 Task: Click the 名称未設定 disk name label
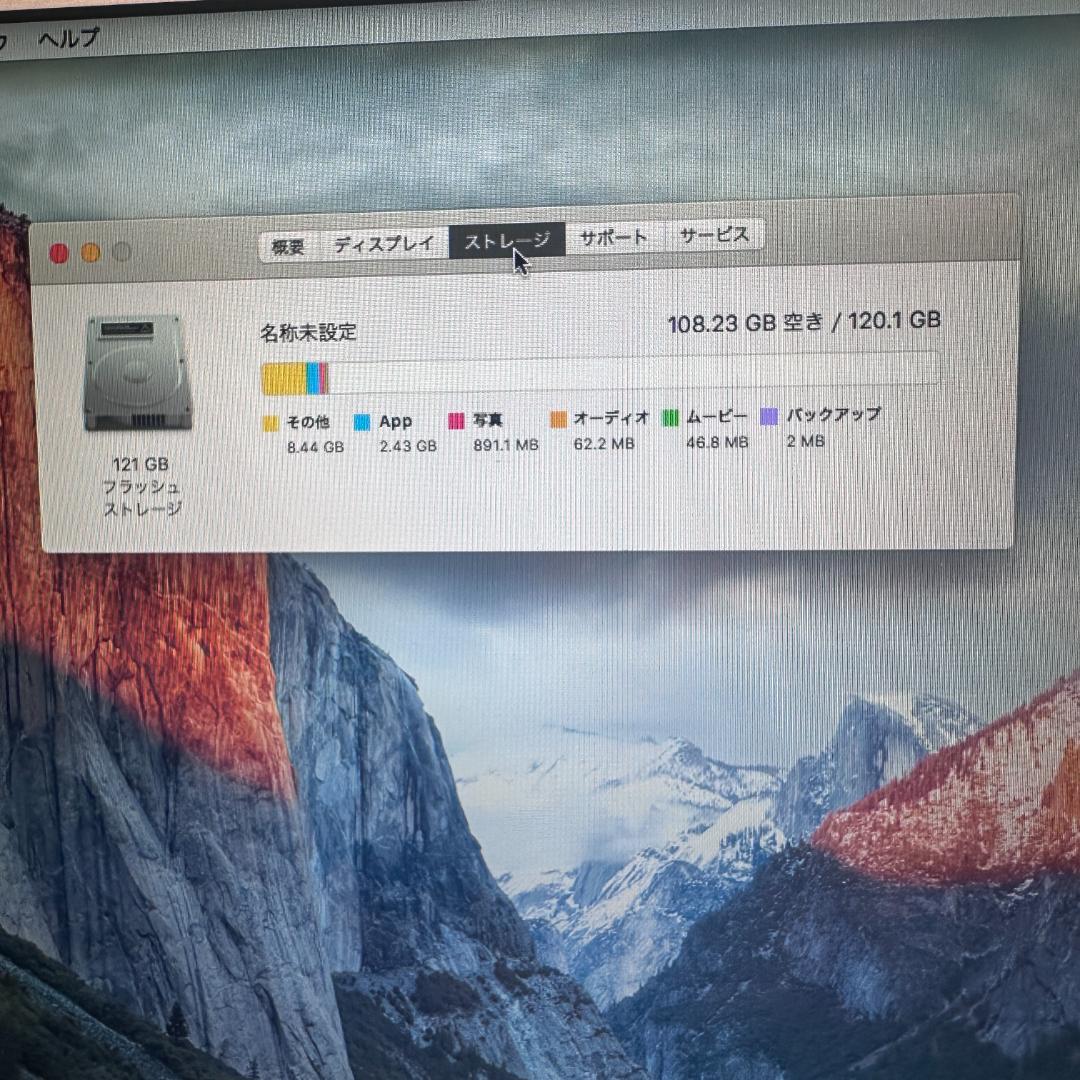(x=307, y=331)
